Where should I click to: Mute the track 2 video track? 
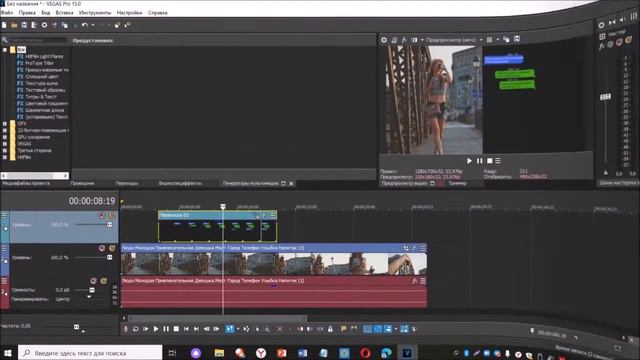tap(102, 248)
